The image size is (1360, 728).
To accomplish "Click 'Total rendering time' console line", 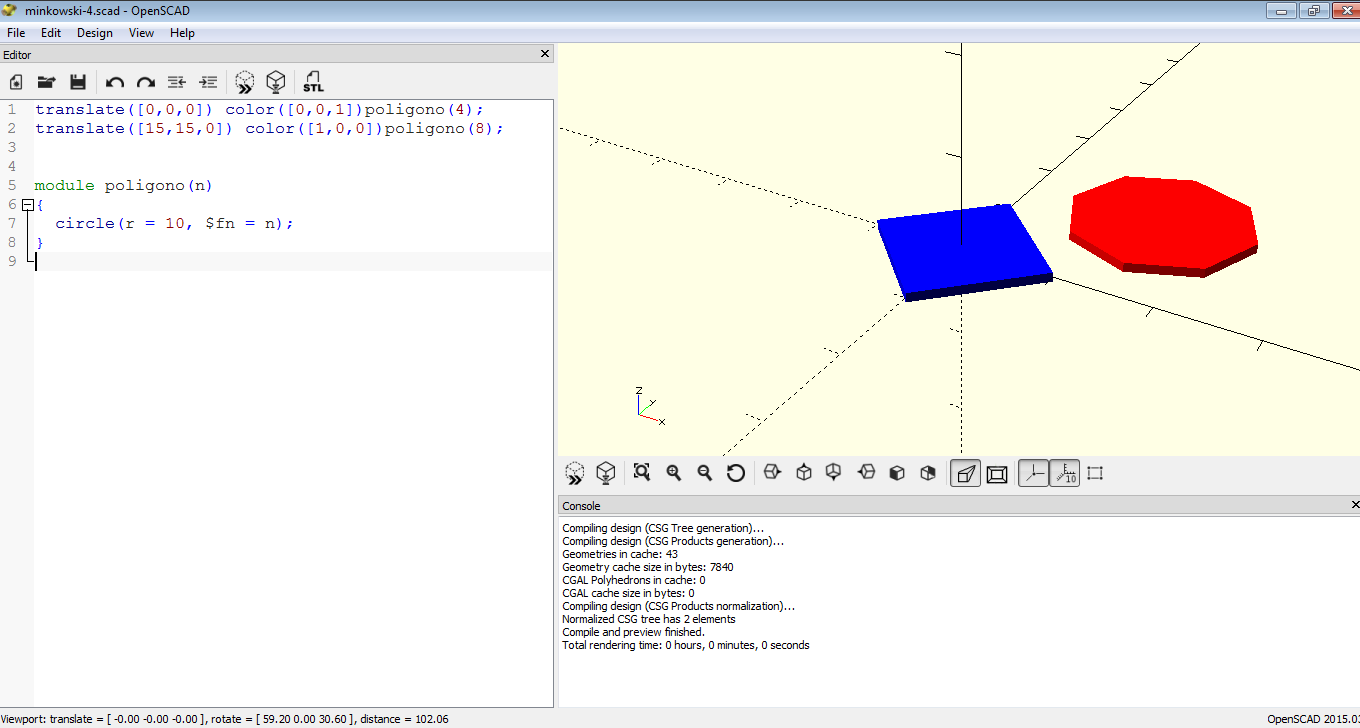I will [686, 645].
